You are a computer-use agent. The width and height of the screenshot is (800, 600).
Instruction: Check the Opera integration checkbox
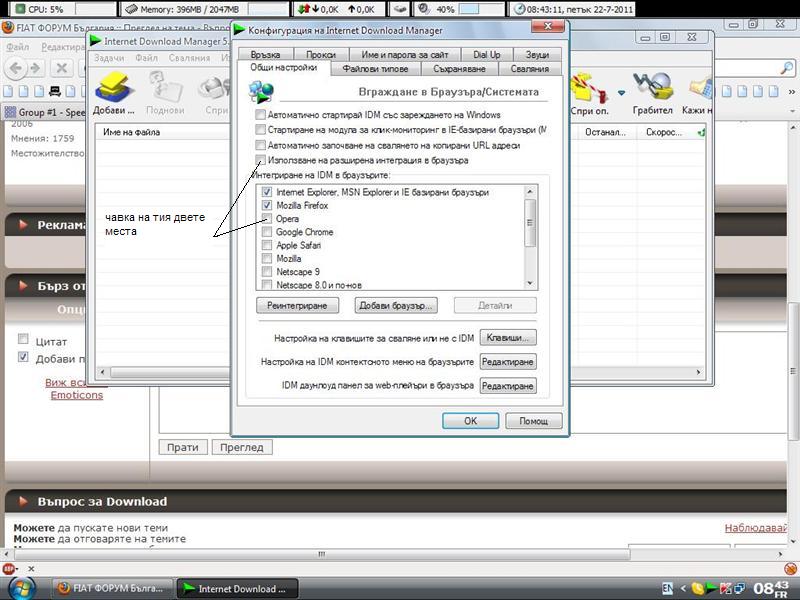(266, 218)
